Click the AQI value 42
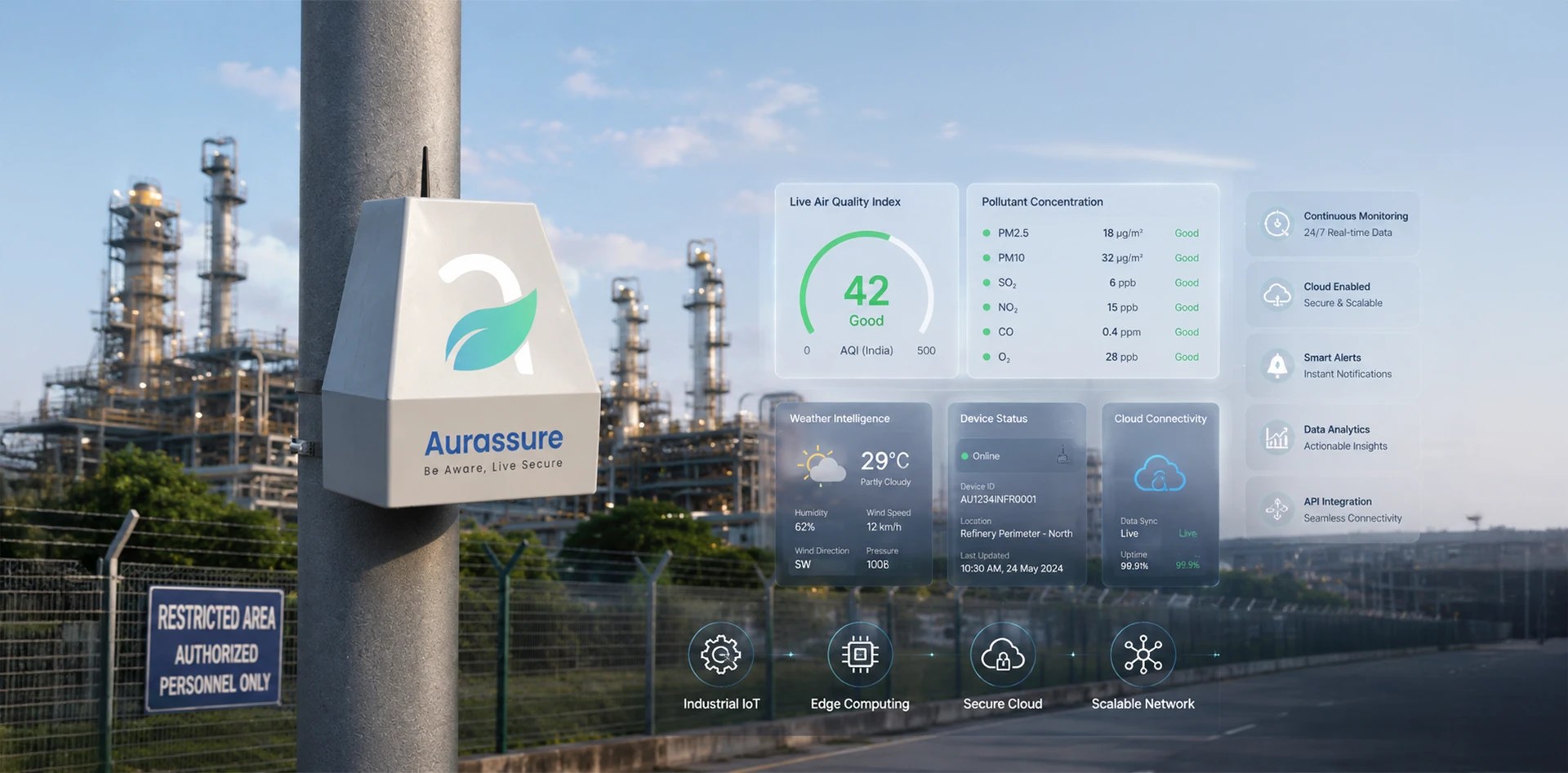This screenshot has height=773, width=1568. click(x=866, y=291)
